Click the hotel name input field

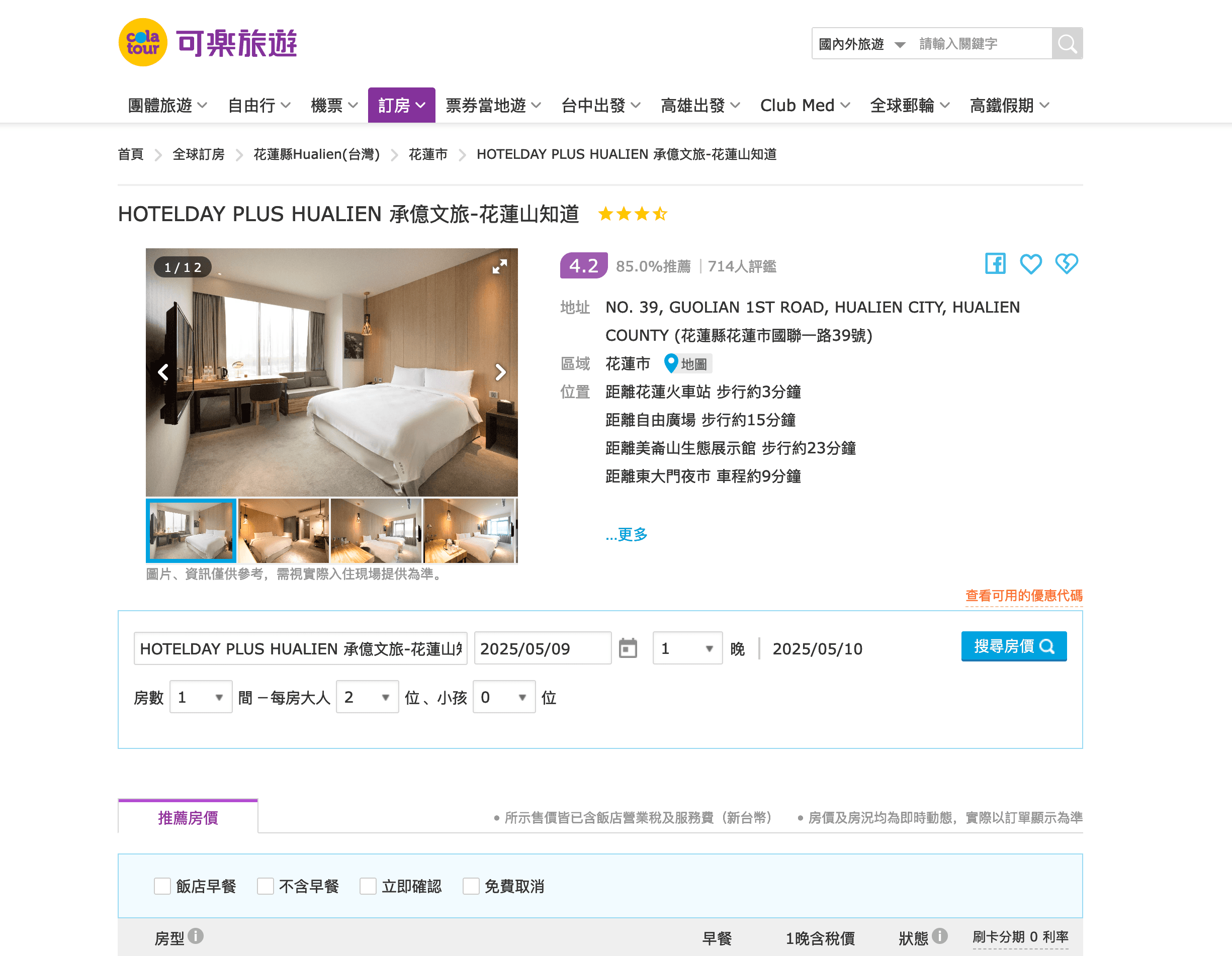pos(300,648)
